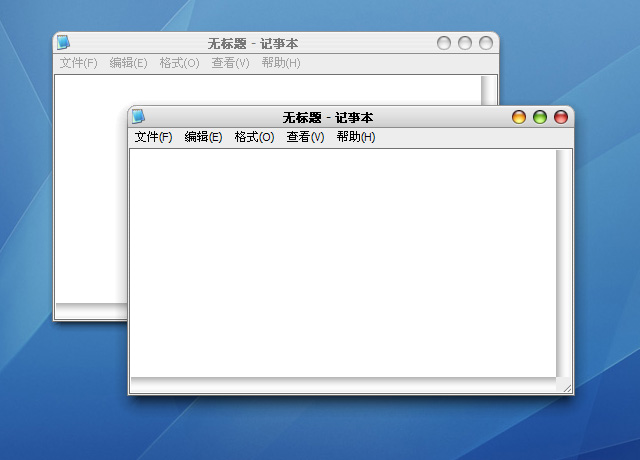Click the orange minimize button of front window
Screen dimensions: 640x460
(x=519, y=117)
